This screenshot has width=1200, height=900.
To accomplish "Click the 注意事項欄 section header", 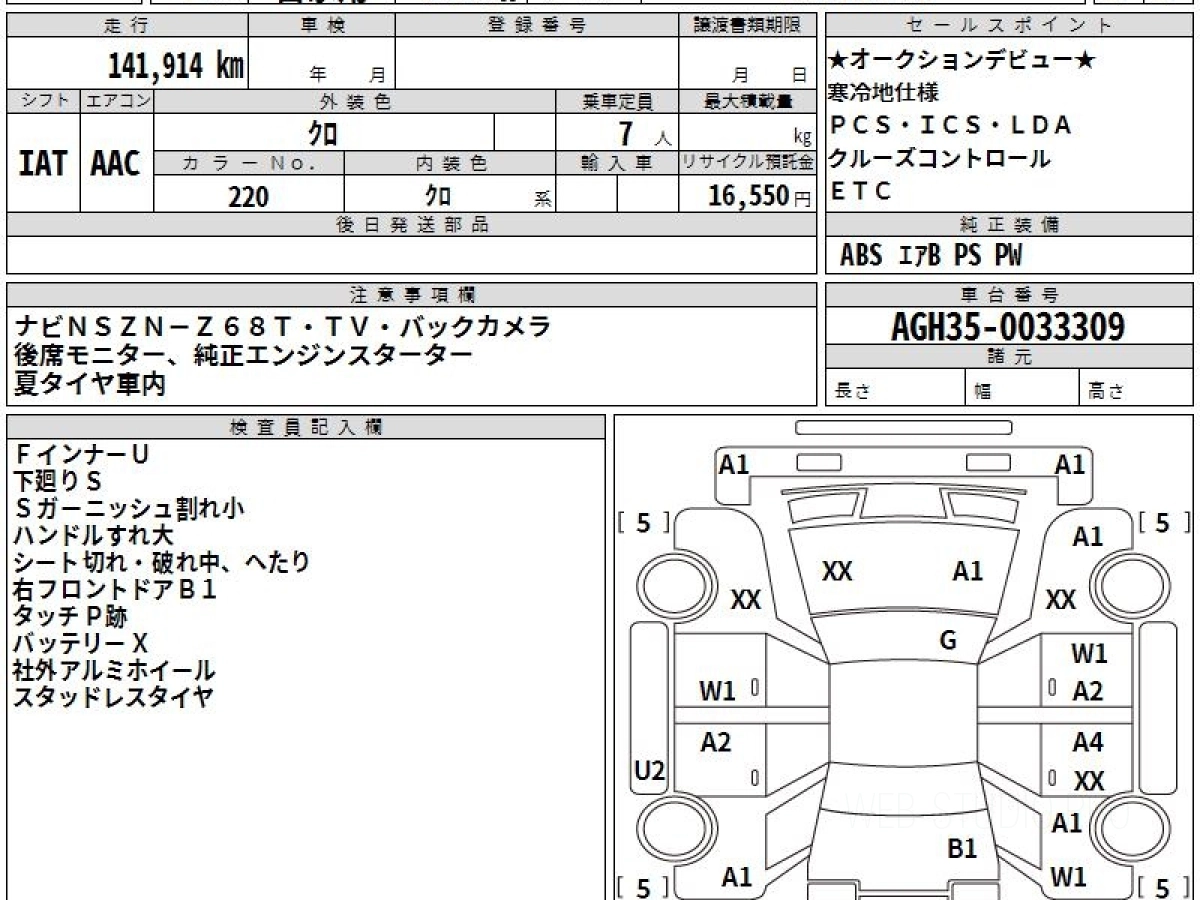I will click(x=412, y=295).
